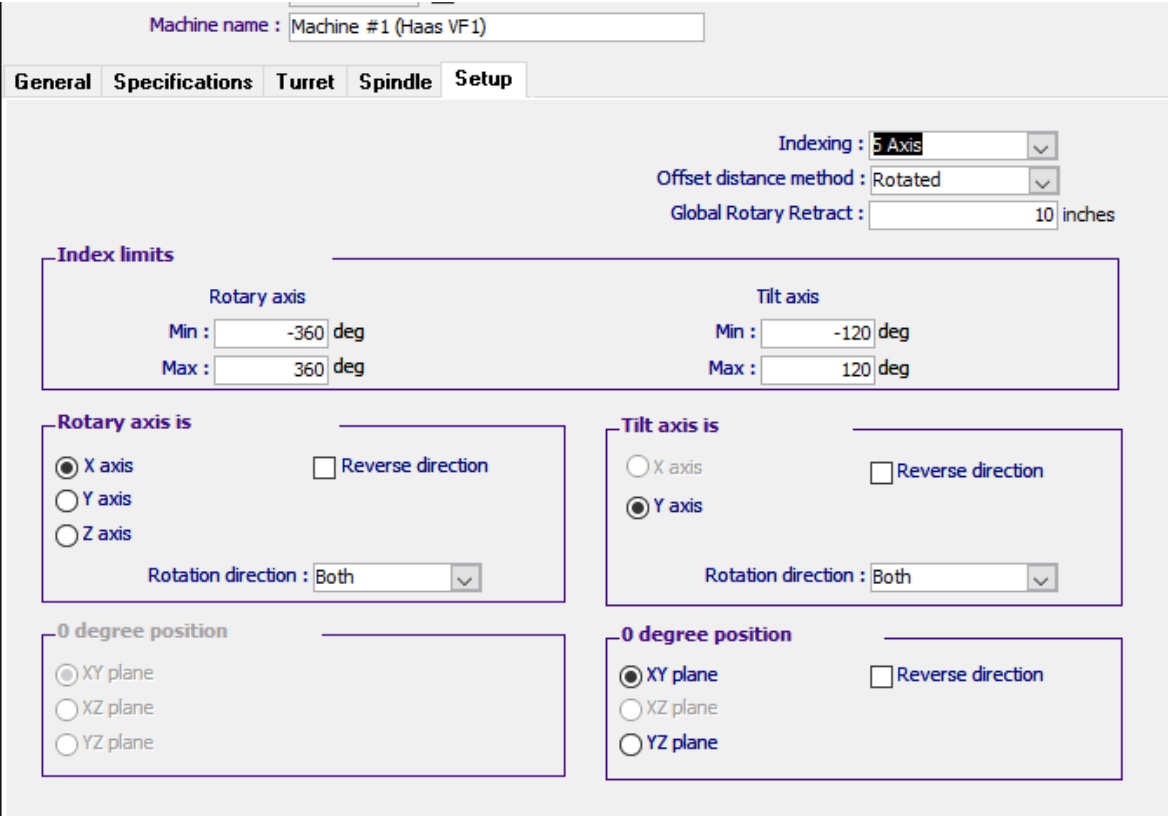Go to the Turret tab
The image size is (1170, 816).
305,83
